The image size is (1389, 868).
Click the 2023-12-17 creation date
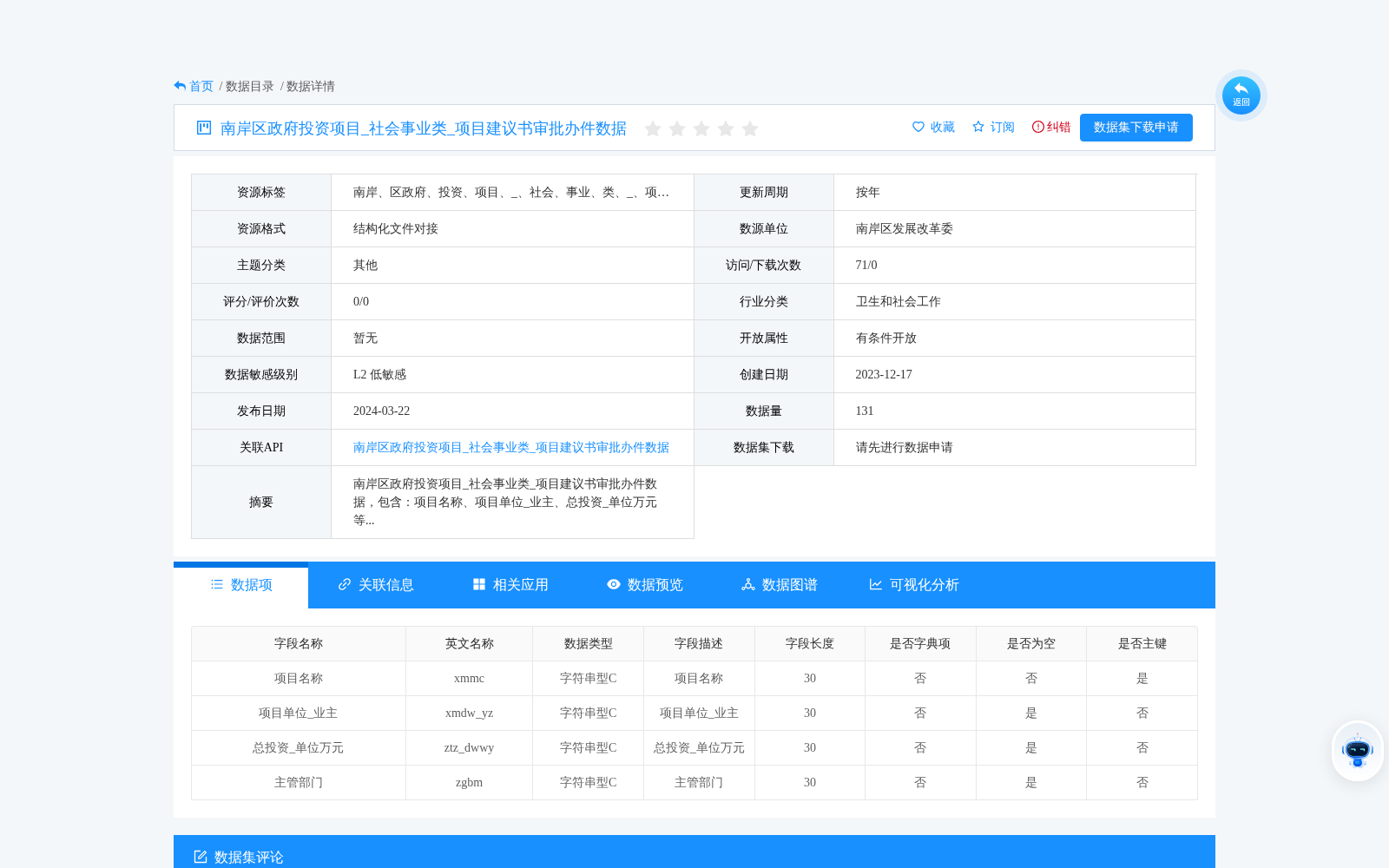884,374
